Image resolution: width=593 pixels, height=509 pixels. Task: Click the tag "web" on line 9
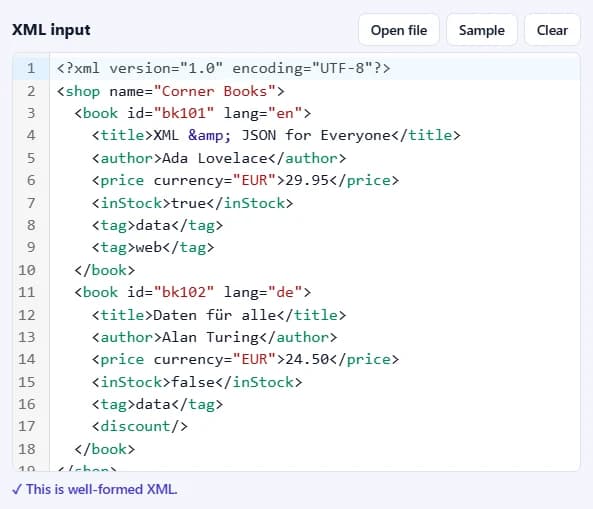click(x=149, y=247)
